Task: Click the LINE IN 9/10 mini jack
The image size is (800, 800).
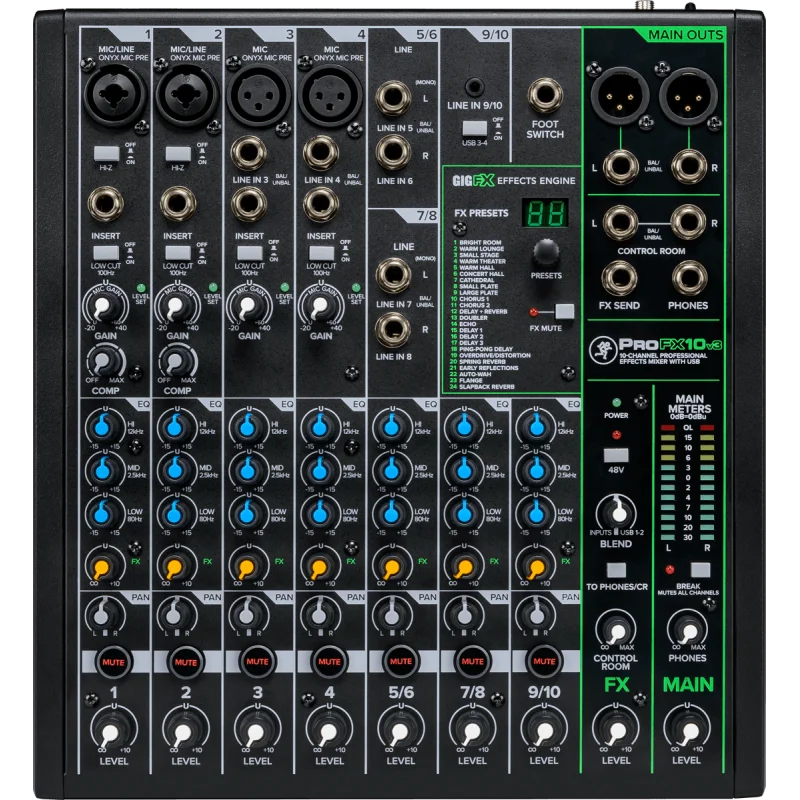Action: (x=474, y=87)
